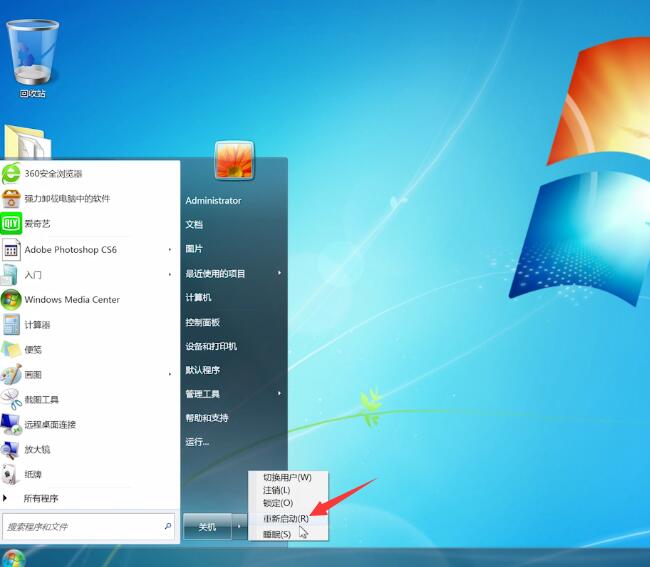
Task: Expand the Adobe Photoshop CS6 jump list arrow
Action: (170, 250)
